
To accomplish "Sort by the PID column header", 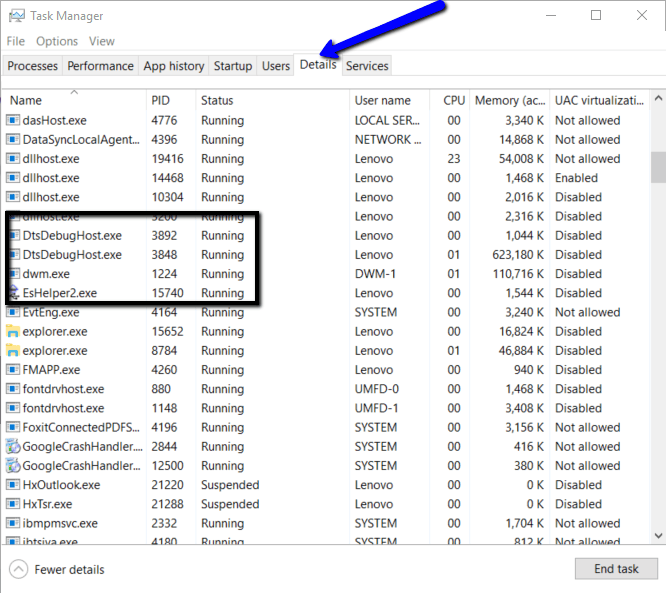I will pos(171,100).
